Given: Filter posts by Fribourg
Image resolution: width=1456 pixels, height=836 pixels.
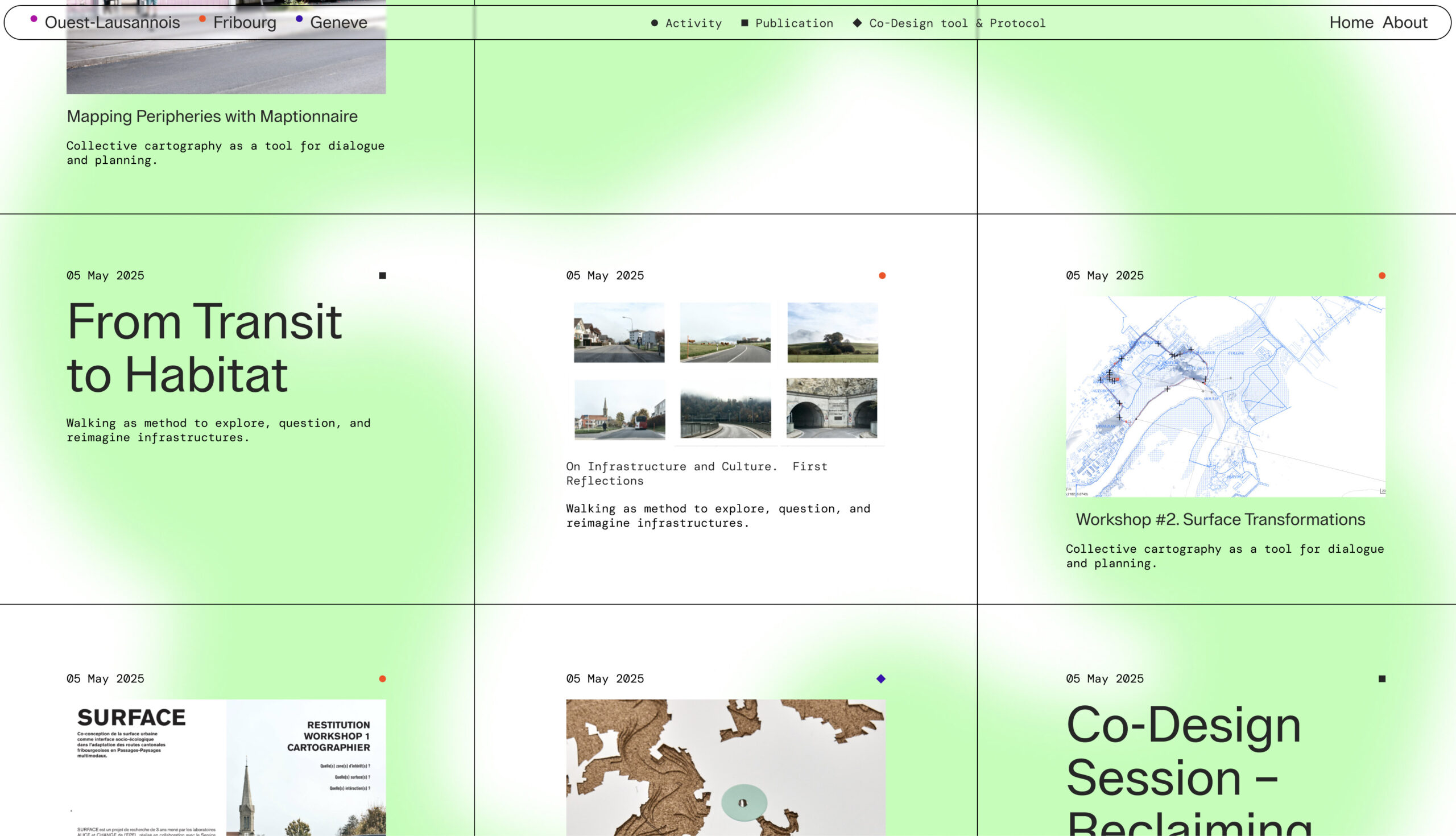Looking at the screenshot, I should (x=245, y=22).
